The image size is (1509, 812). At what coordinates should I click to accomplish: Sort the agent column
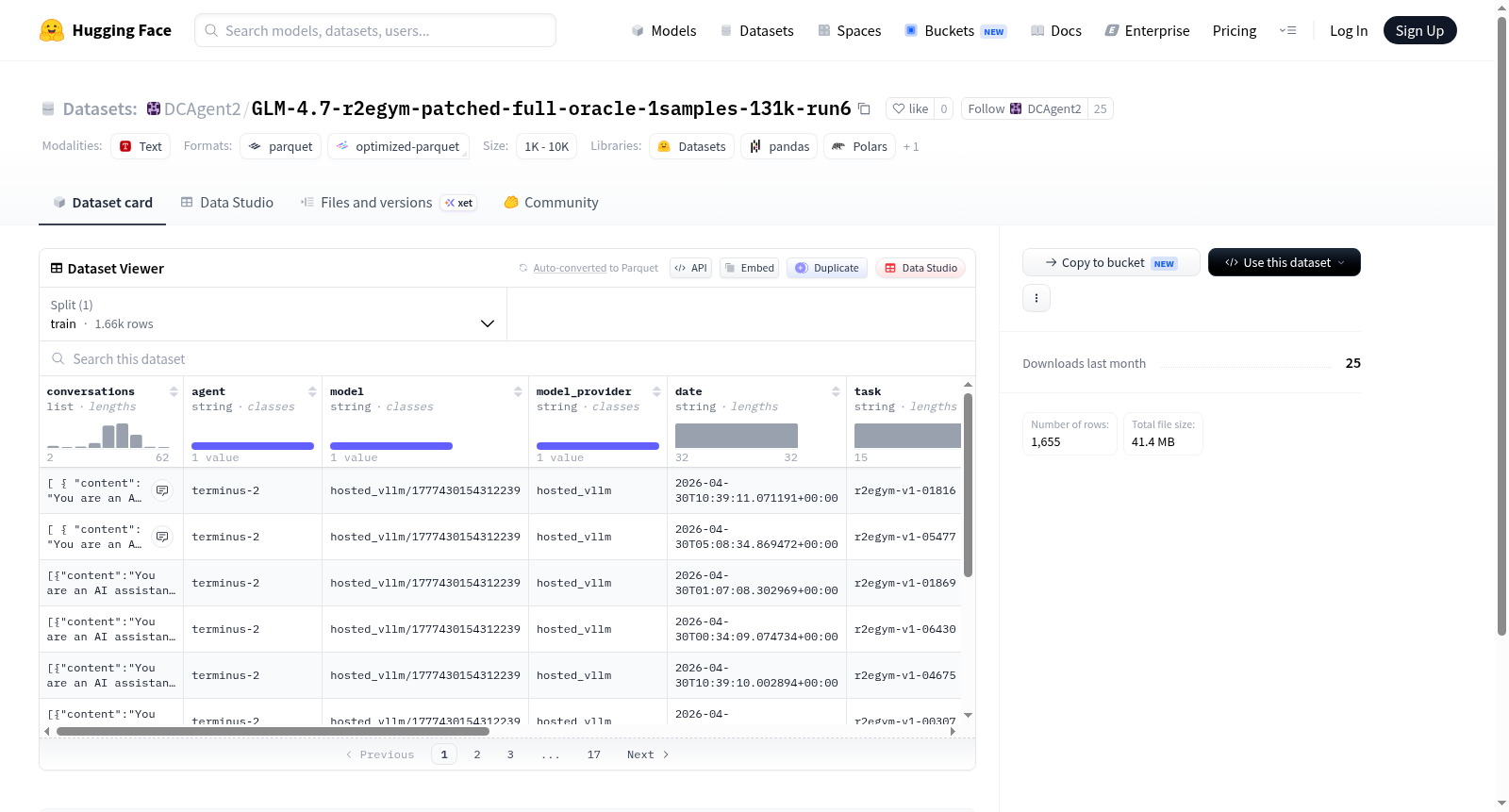312,391
